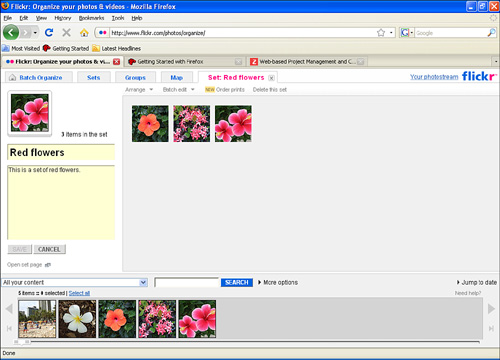Viewport: 500px width, 360px height.
Task: Jump to first photos in the strip
Action: [x=9, y=329]
